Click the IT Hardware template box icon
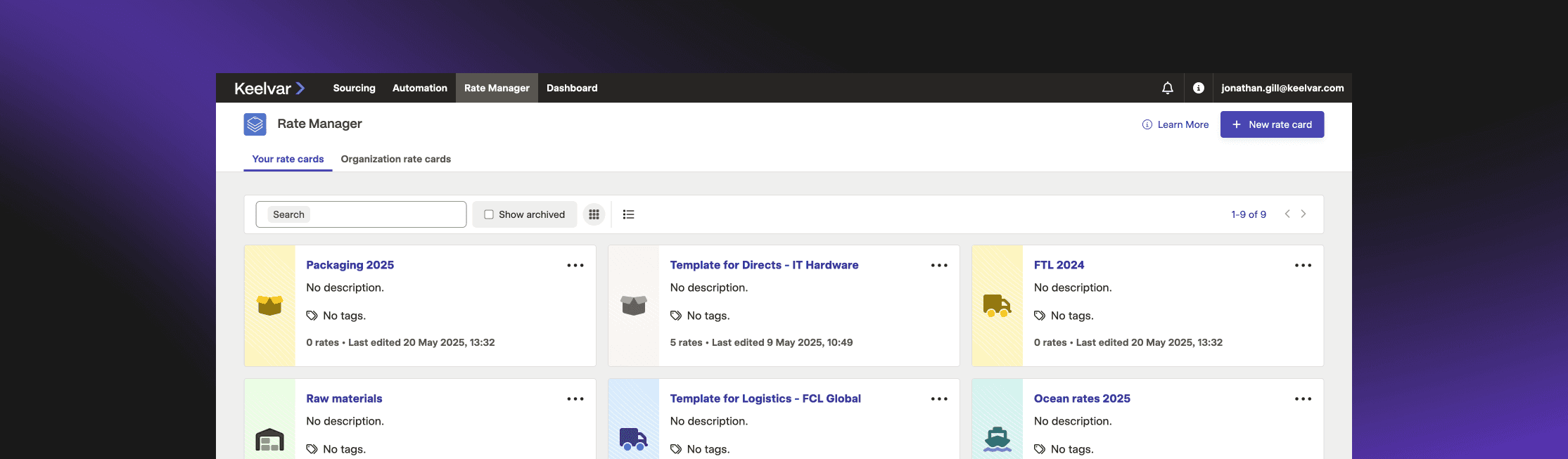This screenshot has height=459, width=1568. [633, 305]
